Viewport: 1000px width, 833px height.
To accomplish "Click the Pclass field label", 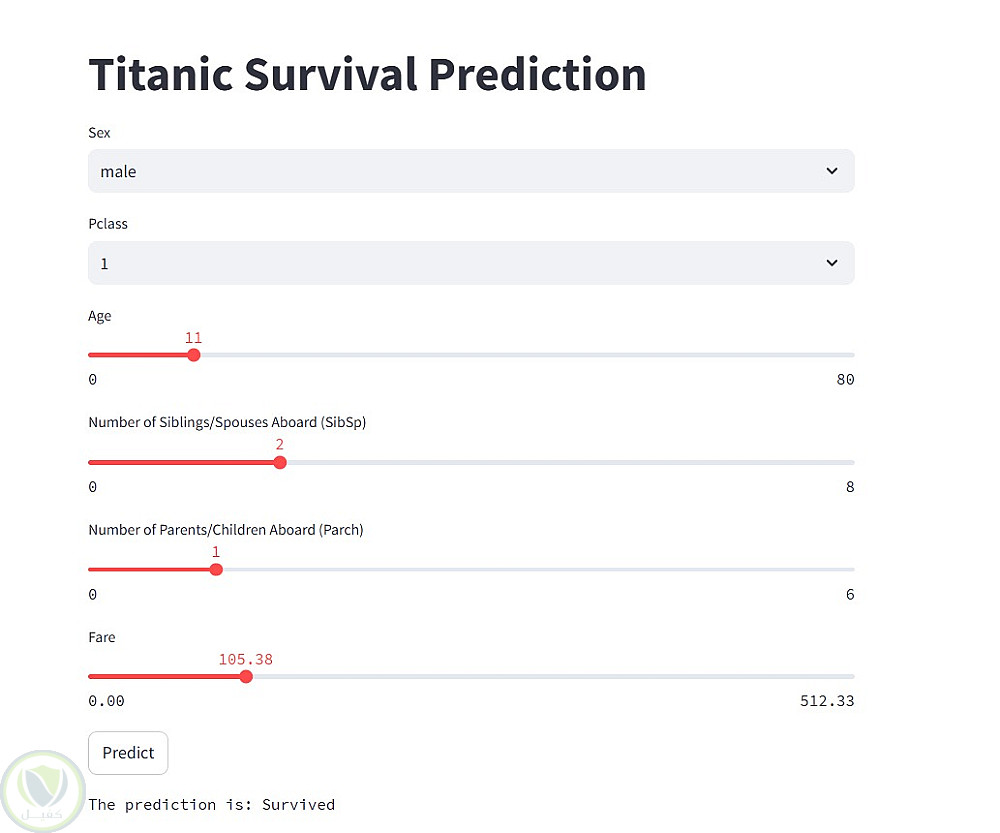I will coord(108,224).
